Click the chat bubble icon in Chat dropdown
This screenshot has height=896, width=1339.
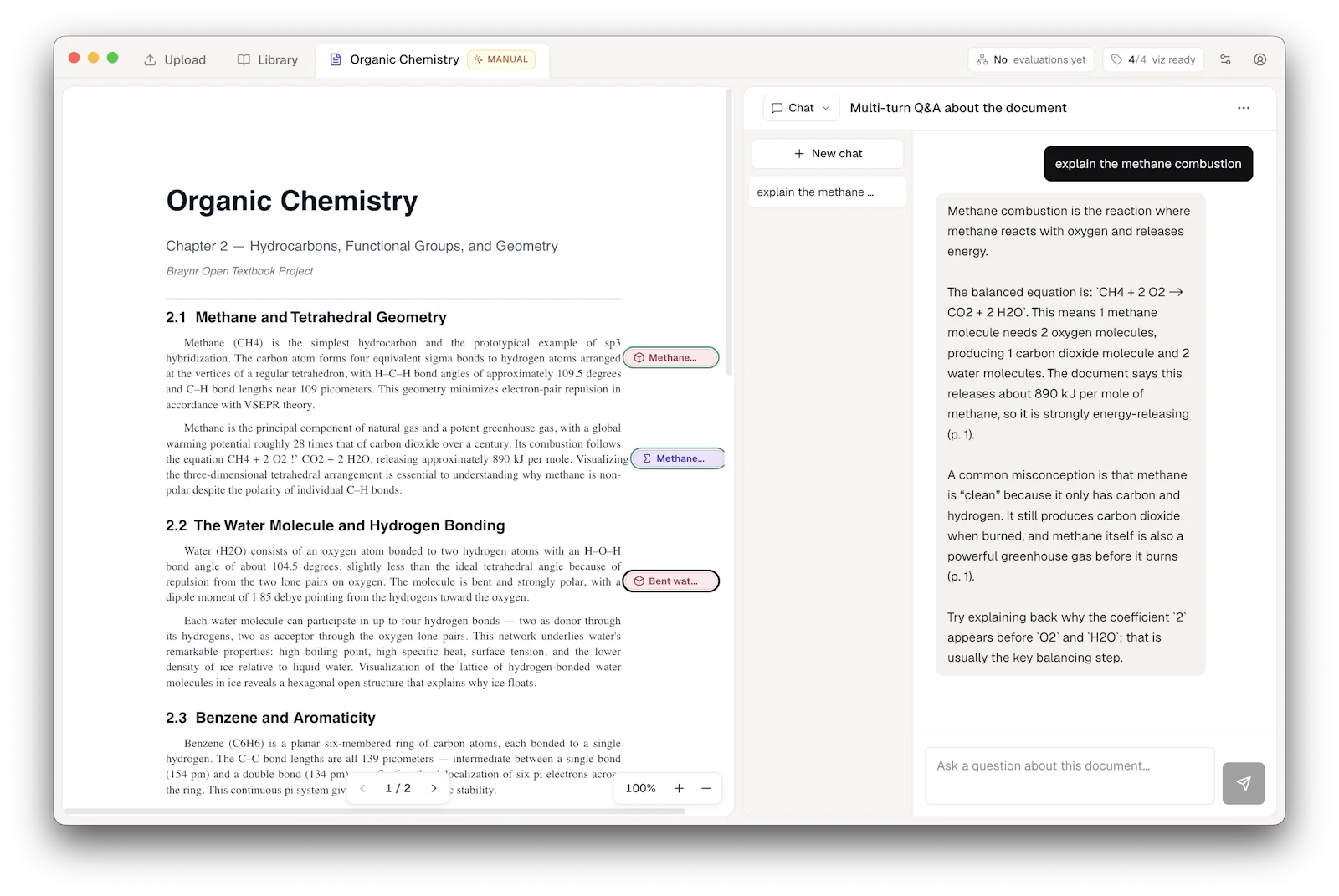click(777, 108)
